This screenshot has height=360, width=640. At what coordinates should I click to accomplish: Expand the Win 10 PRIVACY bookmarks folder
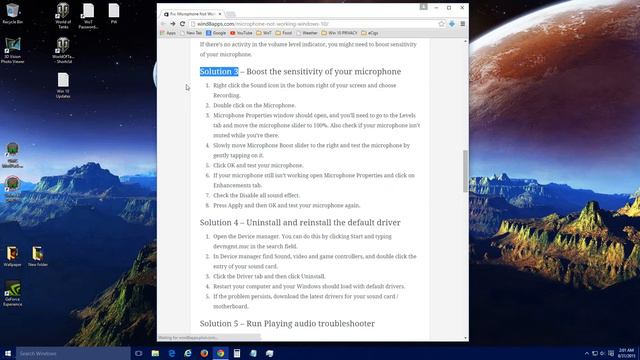point(339,33)
